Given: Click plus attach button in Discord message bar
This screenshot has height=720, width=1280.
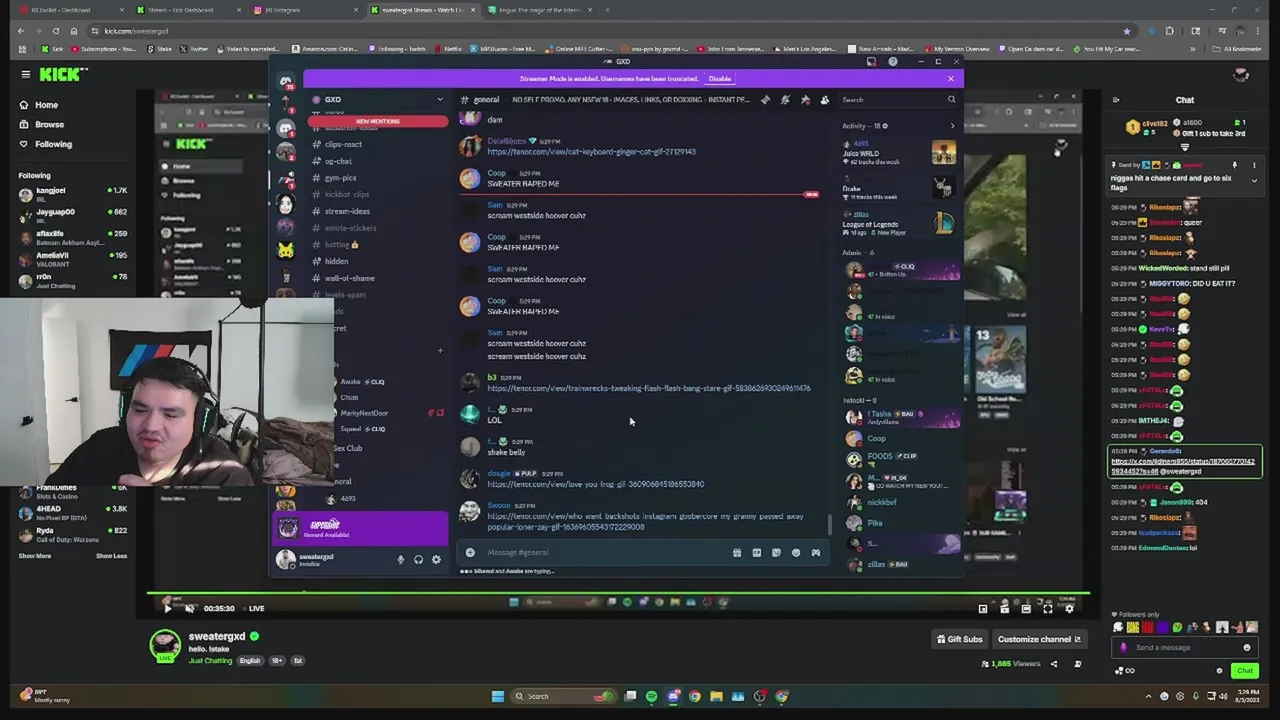Looking at the screenshot, I should tap(470, 552).
